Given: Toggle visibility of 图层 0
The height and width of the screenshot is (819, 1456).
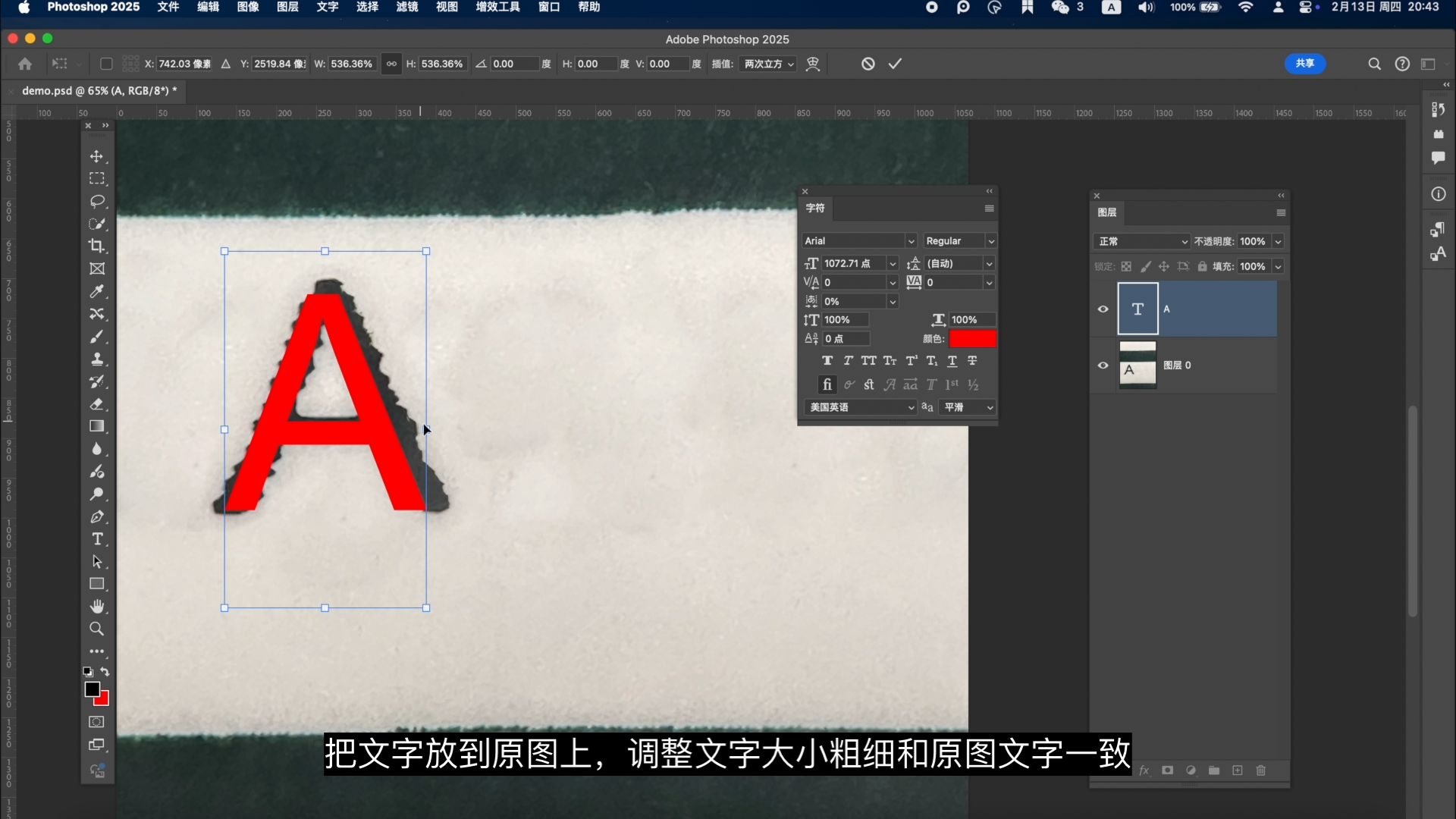Looking at the screenshot, I should [1104, 365].
